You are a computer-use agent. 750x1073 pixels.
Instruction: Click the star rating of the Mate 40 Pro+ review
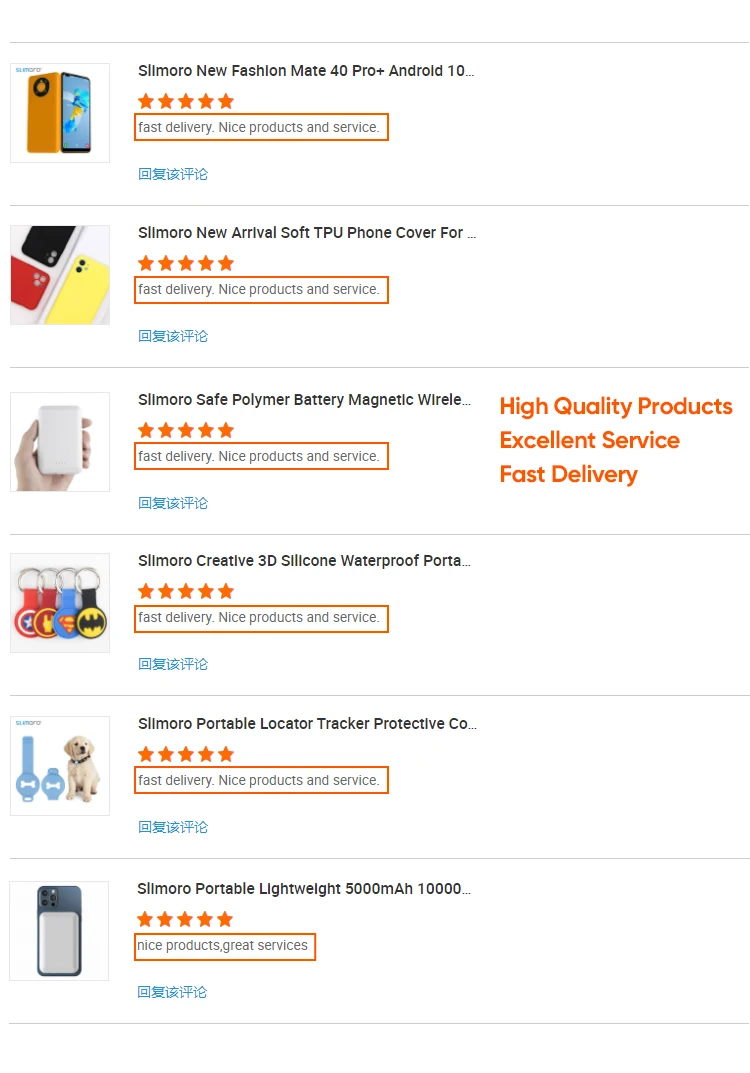[186, 101]
